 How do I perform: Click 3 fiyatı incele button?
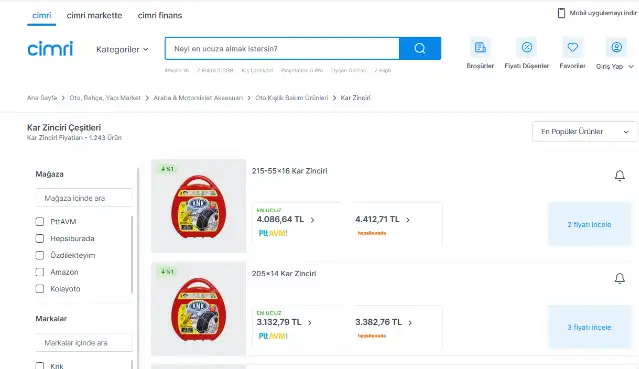tap(589, 327)
